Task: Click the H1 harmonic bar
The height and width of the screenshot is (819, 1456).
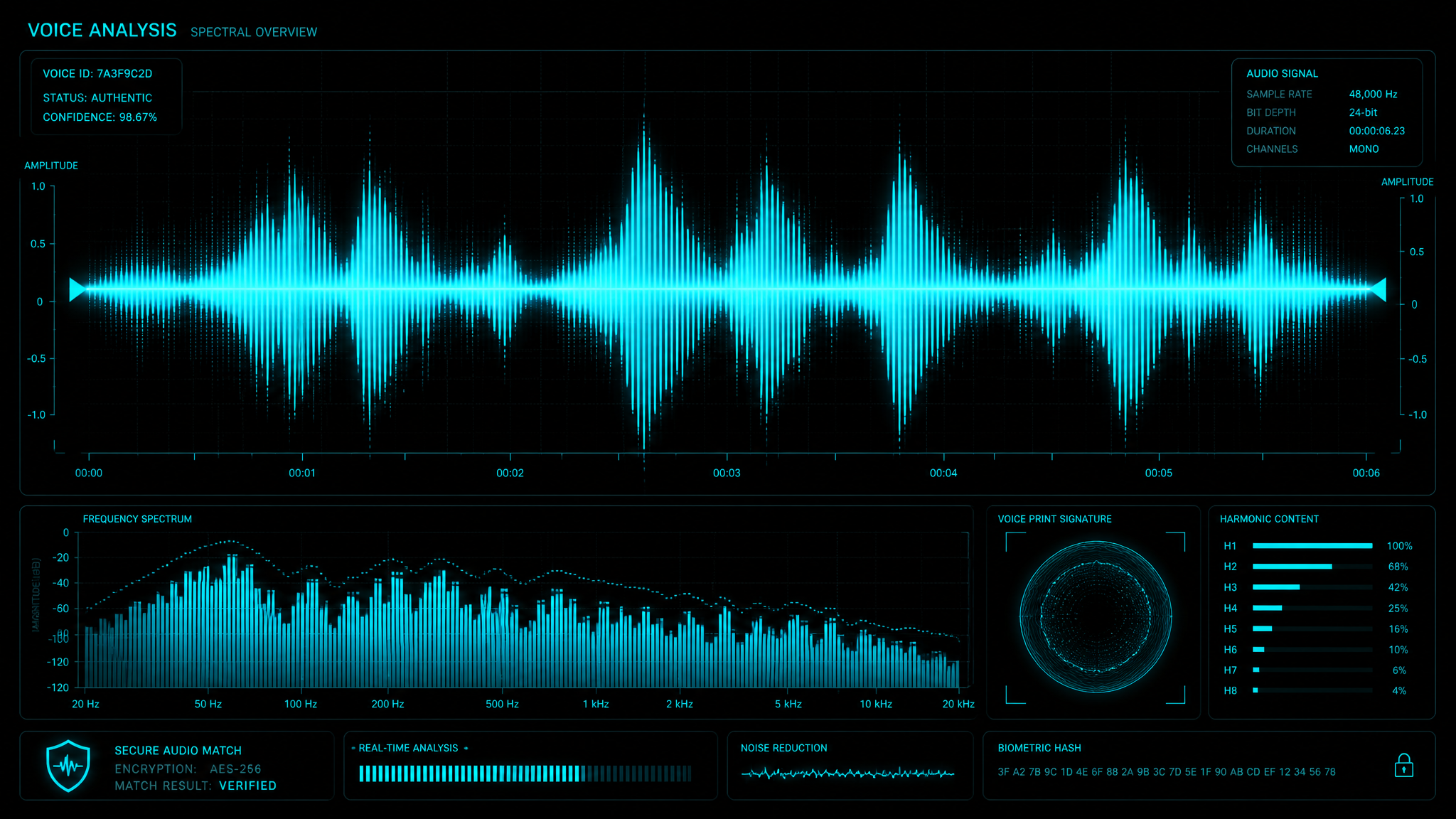Action: [1312, 546]
